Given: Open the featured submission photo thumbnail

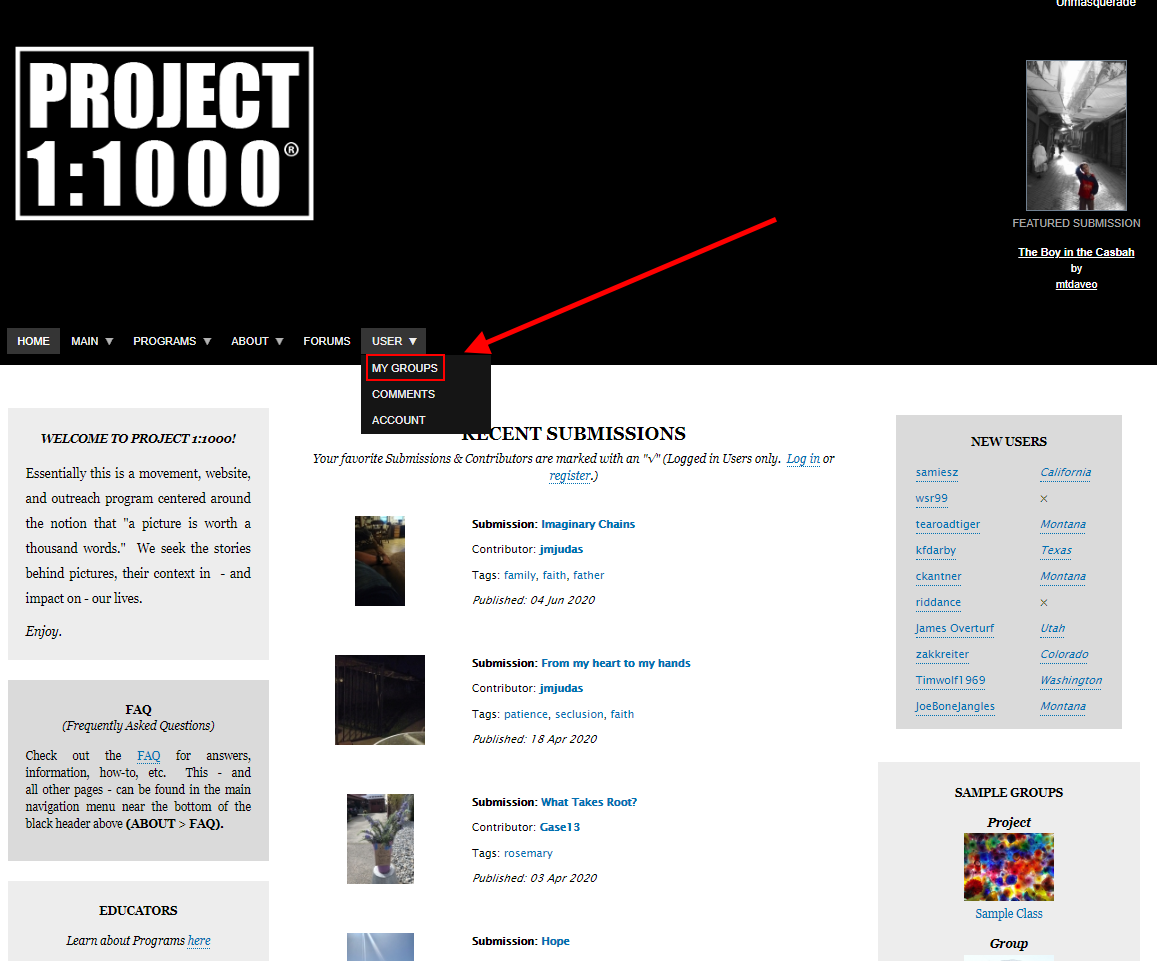Looking at the screenshot, I should 1076,135.
